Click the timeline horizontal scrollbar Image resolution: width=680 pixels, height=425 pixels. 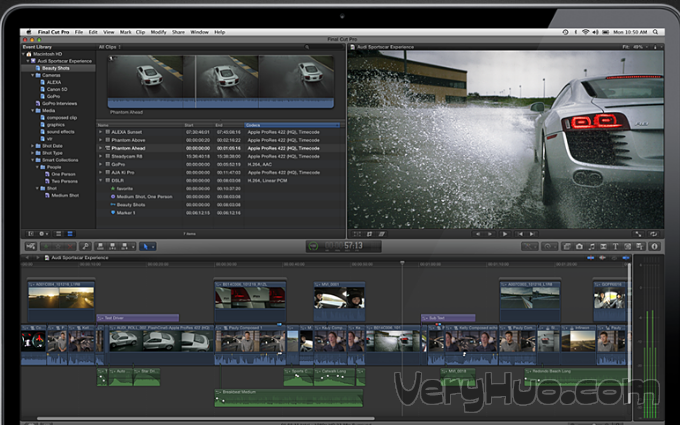(x=206, y=418)
